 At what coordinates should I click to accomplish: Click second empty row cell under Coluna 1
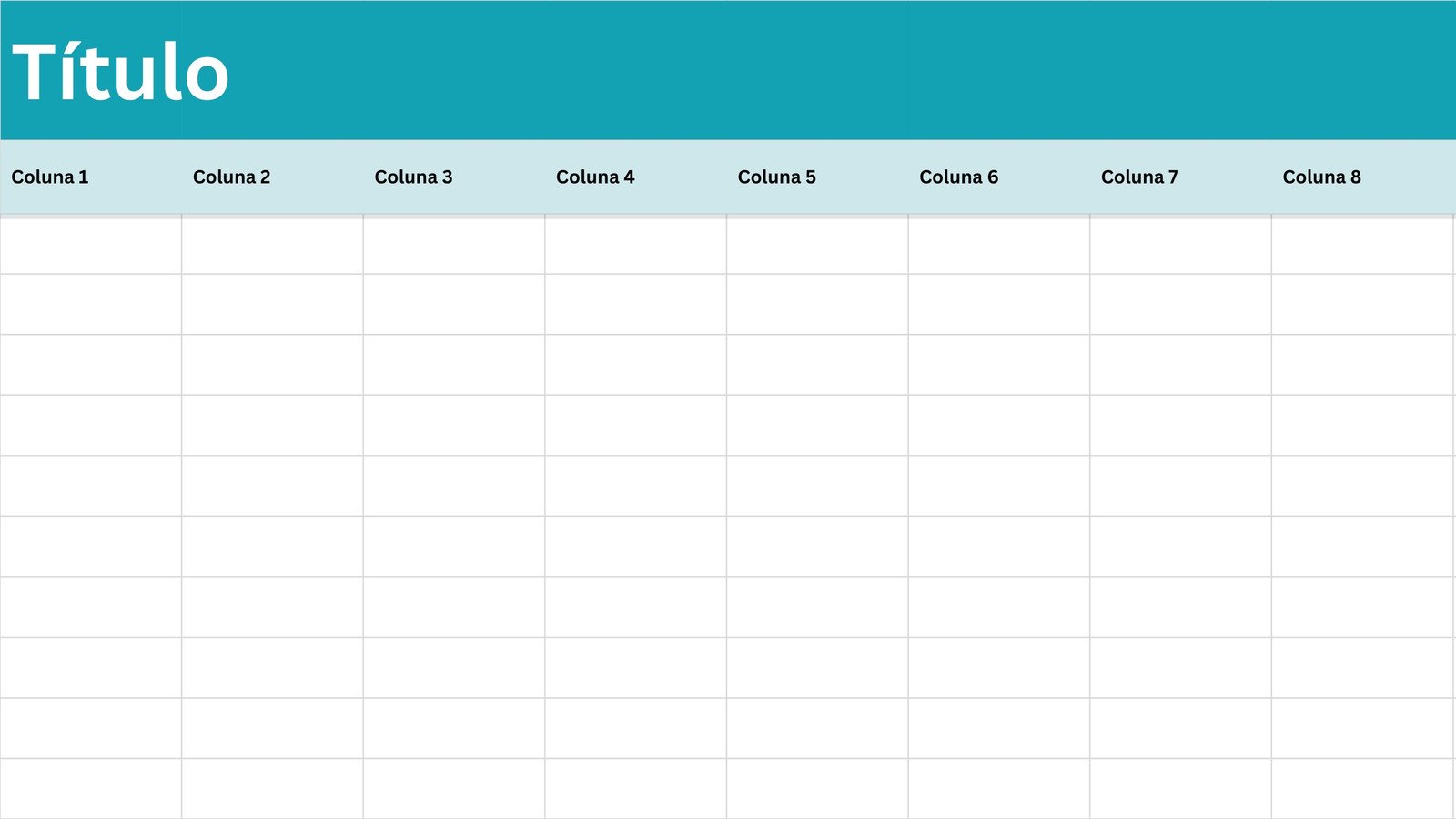click(x=91, y=305)
